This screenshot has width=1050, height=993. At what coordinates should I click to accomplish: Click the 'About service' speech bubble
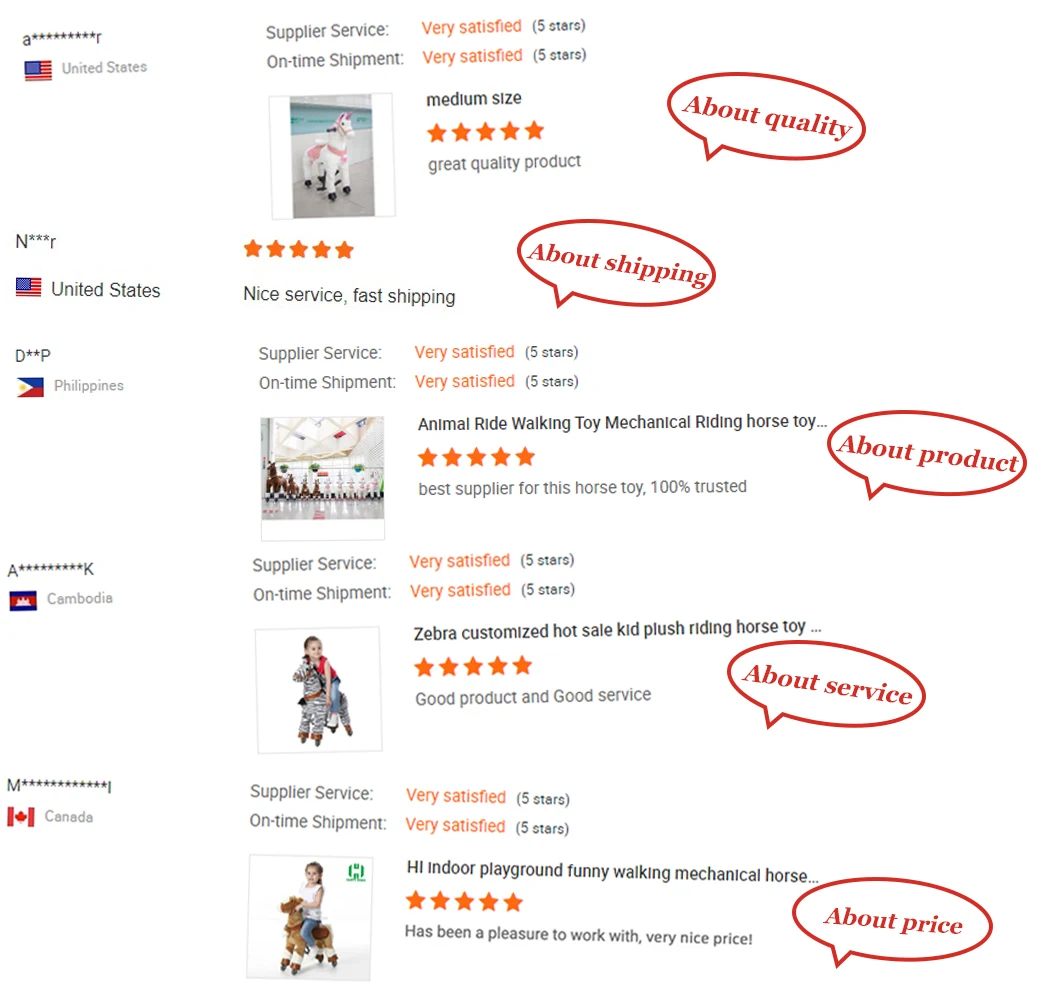coord(826,684)
